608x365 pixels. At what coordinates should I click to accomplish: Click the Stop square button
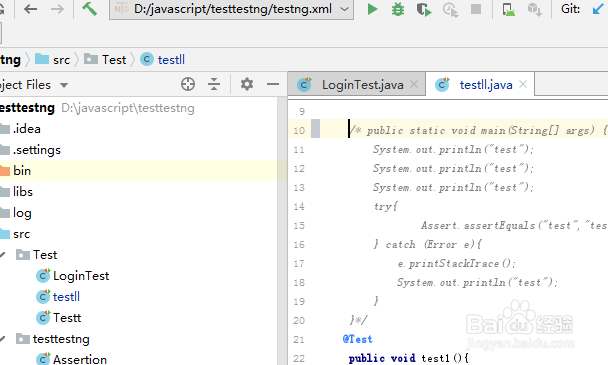[x=476, y=9]
